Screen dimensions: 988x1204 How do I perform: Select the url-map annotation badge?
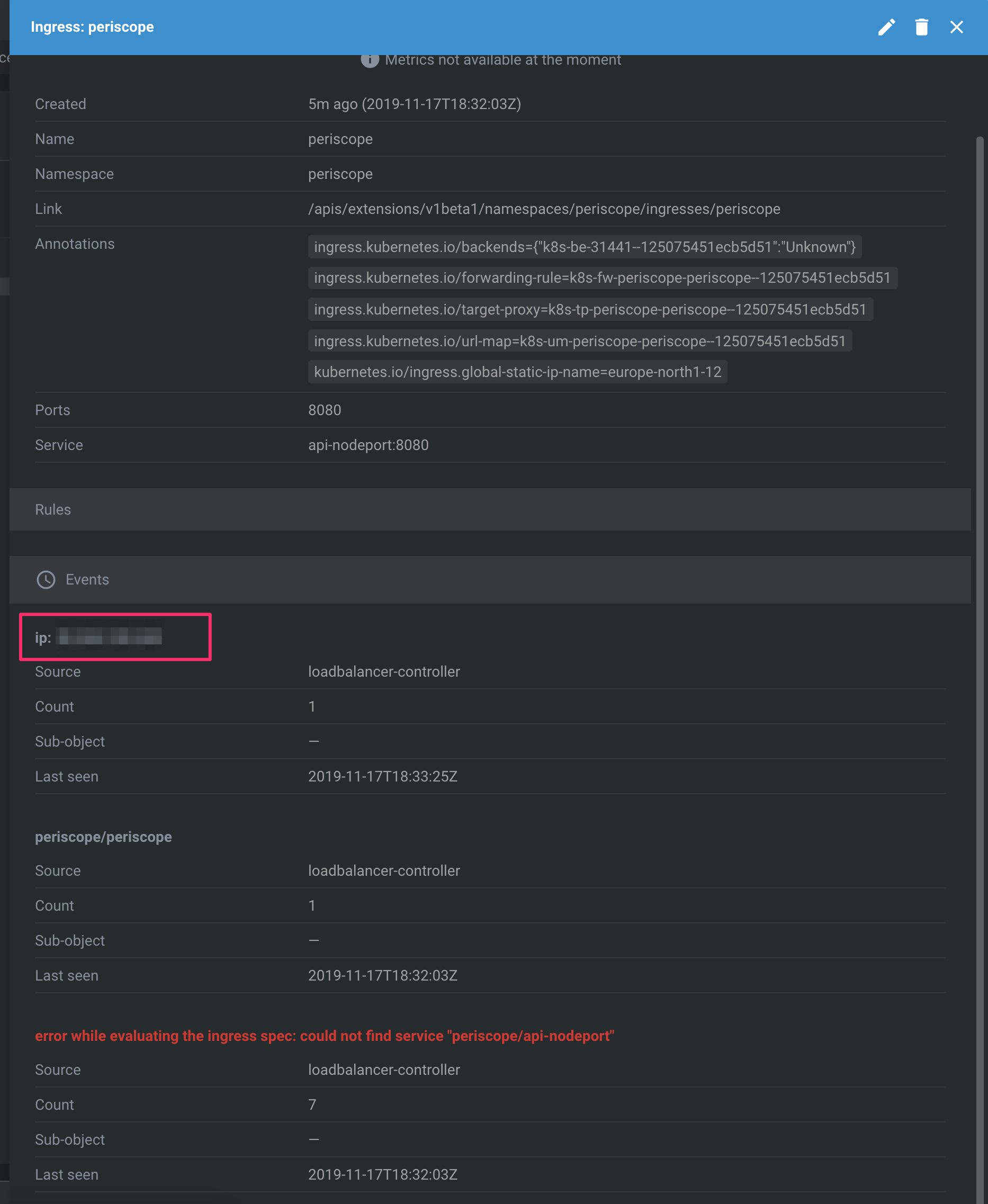[579, 341]
